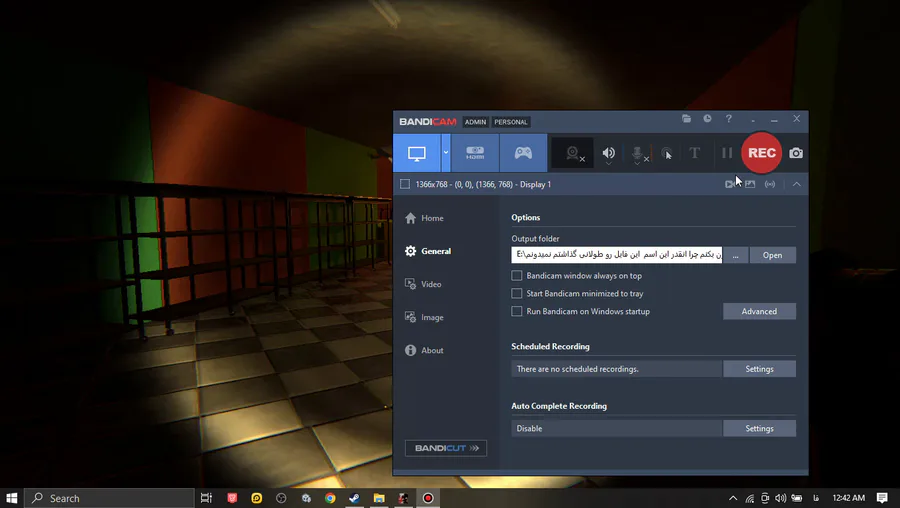Click the image list icon in status bar

[750, 184]
